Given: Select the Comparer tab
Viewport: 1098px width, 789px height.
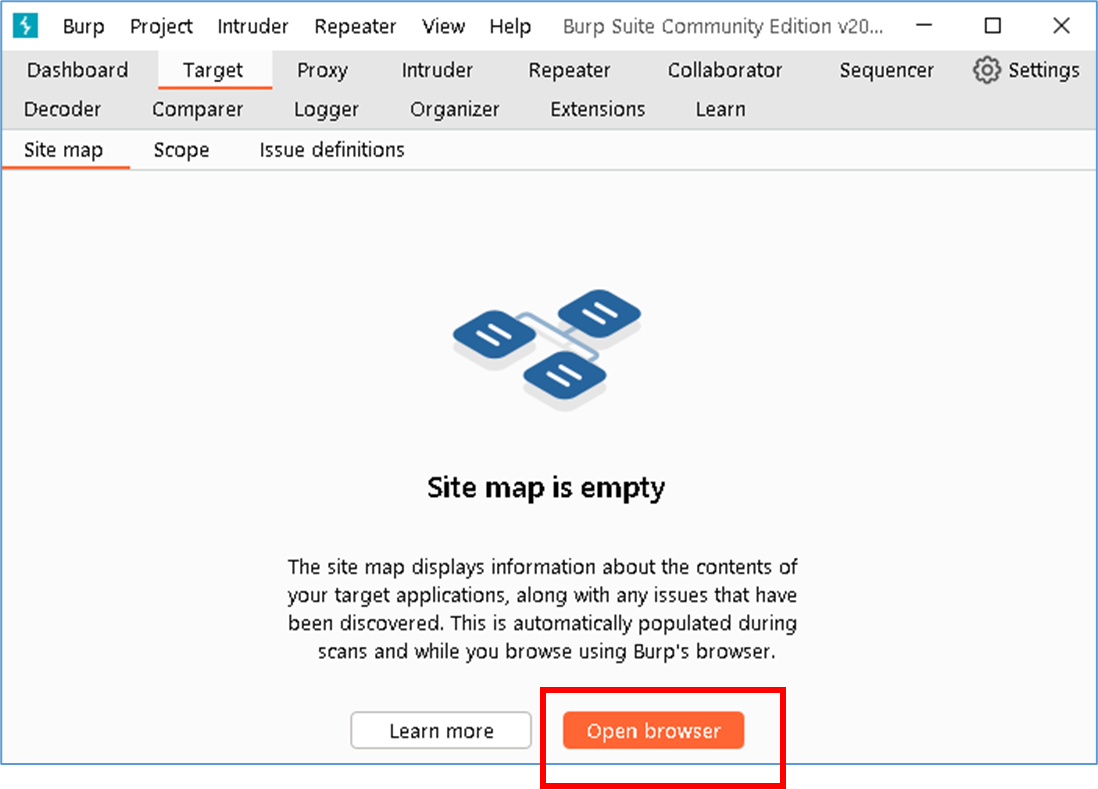Looking at the screenshot, I should [x=197, y=109].
